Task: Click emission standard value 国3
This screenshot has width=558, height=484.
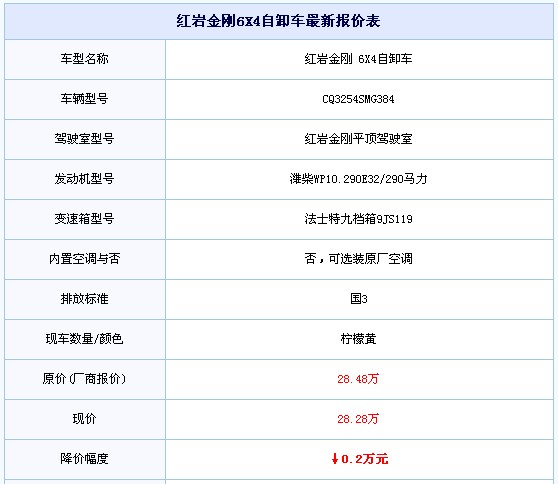Action: [359, 299]
